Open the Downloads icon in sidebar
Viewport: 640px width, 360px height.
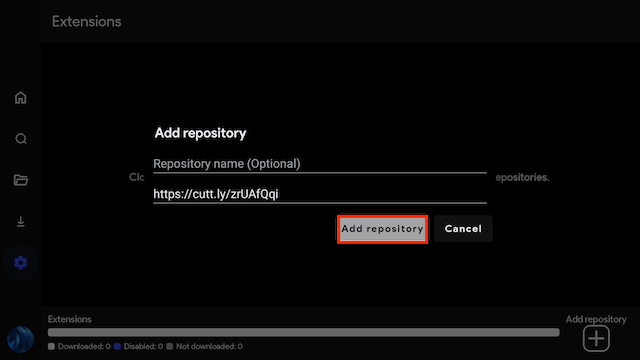(x=20, y=222)
